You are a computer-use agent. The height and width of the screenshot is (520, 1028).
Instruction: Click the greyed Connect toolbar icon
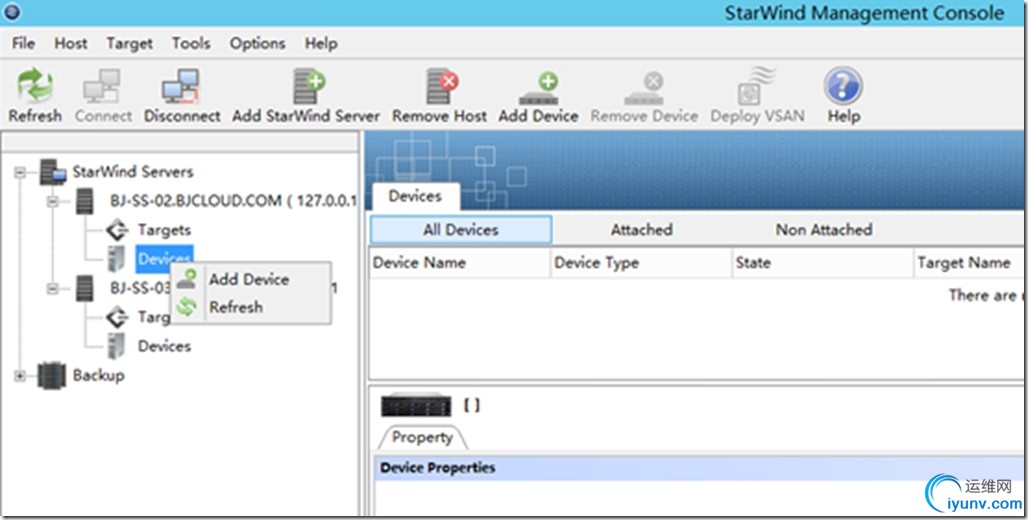click(x=102, y=86)
